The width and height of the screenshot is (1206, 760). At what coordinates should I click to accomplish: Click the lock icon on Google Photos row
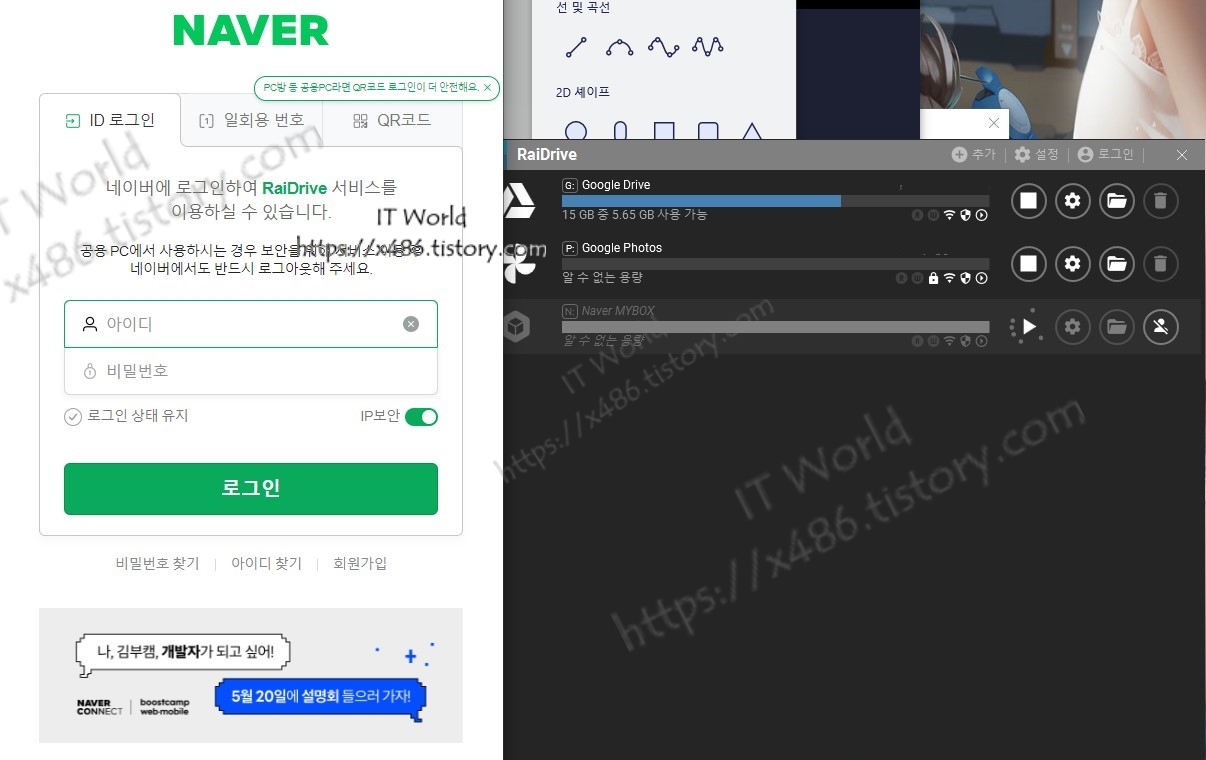pyautogui.click(x=933, y=278)
